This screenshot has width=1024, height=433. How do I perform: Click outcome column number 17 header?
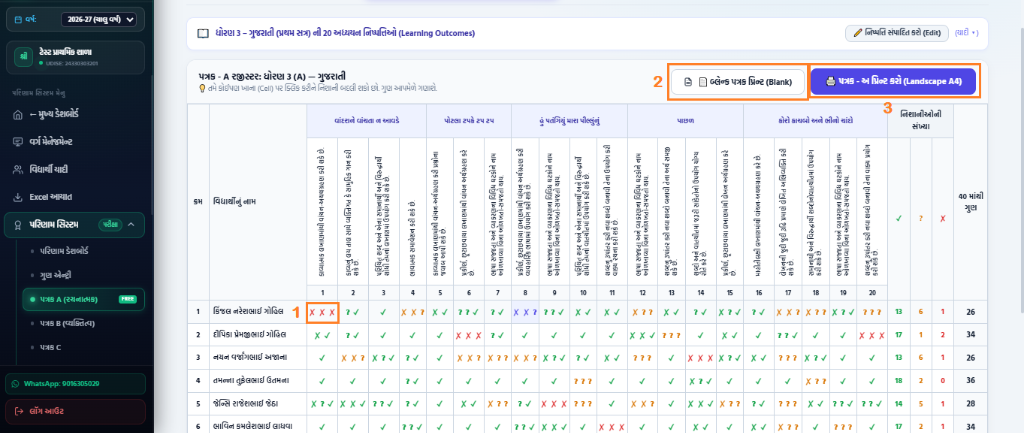[x=788, y=292]
